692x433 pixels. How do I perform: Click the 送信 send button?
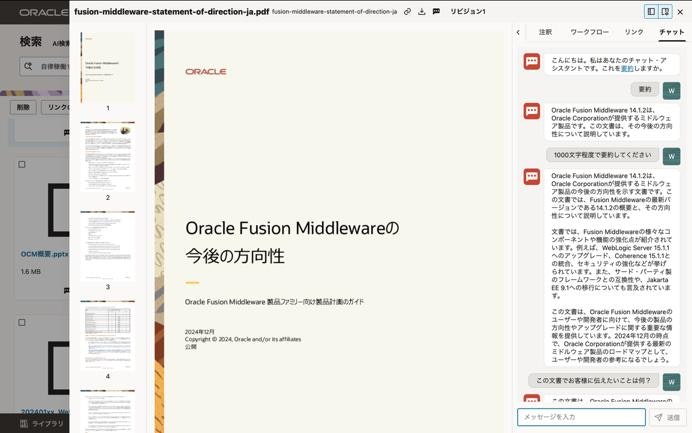click(x=667, y=417)
